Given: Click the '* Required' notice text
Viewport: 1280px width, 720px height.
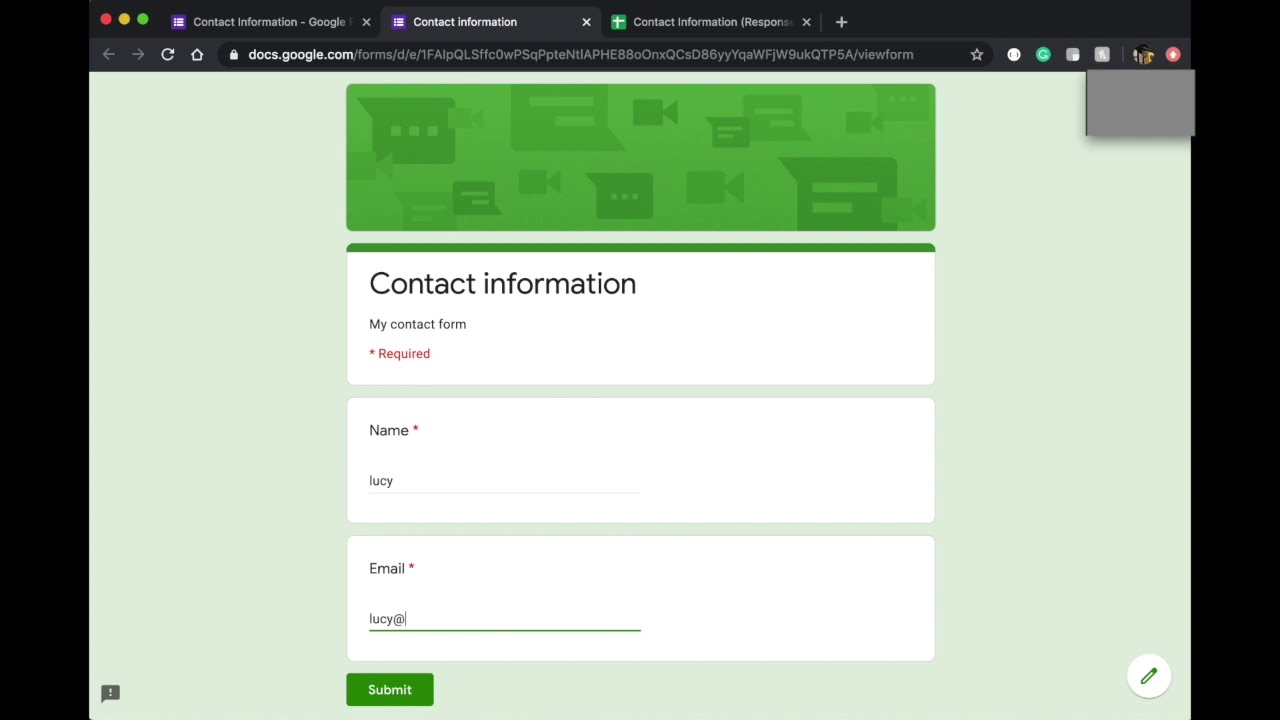Looking at the screenshot, I should (x=400, y=354).
